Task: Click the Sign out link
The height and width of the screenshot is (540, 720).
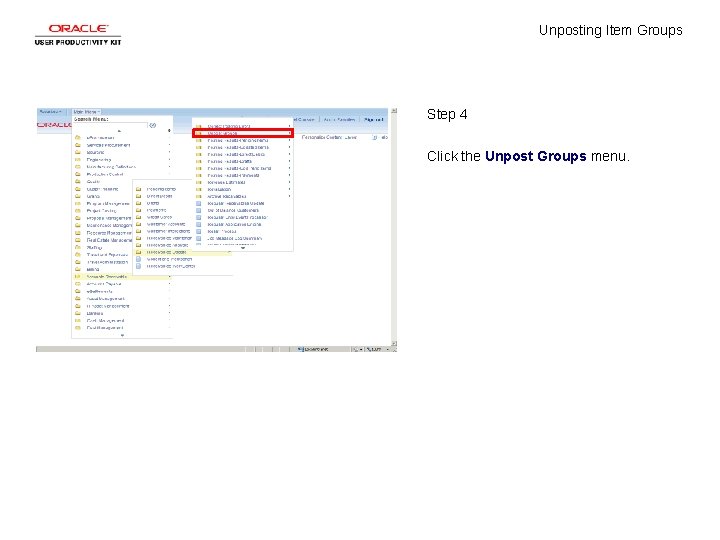Action: [373, 119]
